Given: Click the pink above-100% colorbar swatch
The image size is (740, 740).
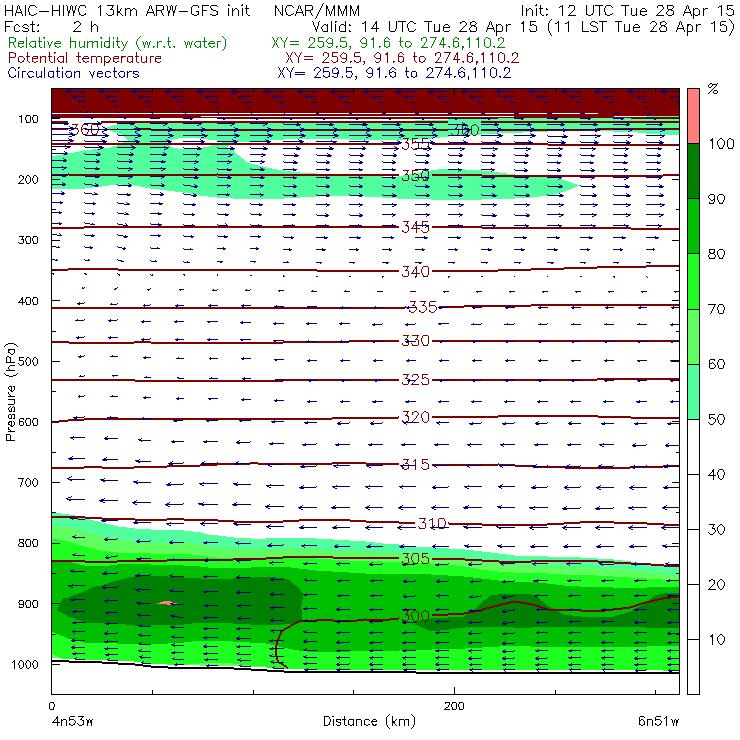Looking at the screenshot, I should (693, 116).
